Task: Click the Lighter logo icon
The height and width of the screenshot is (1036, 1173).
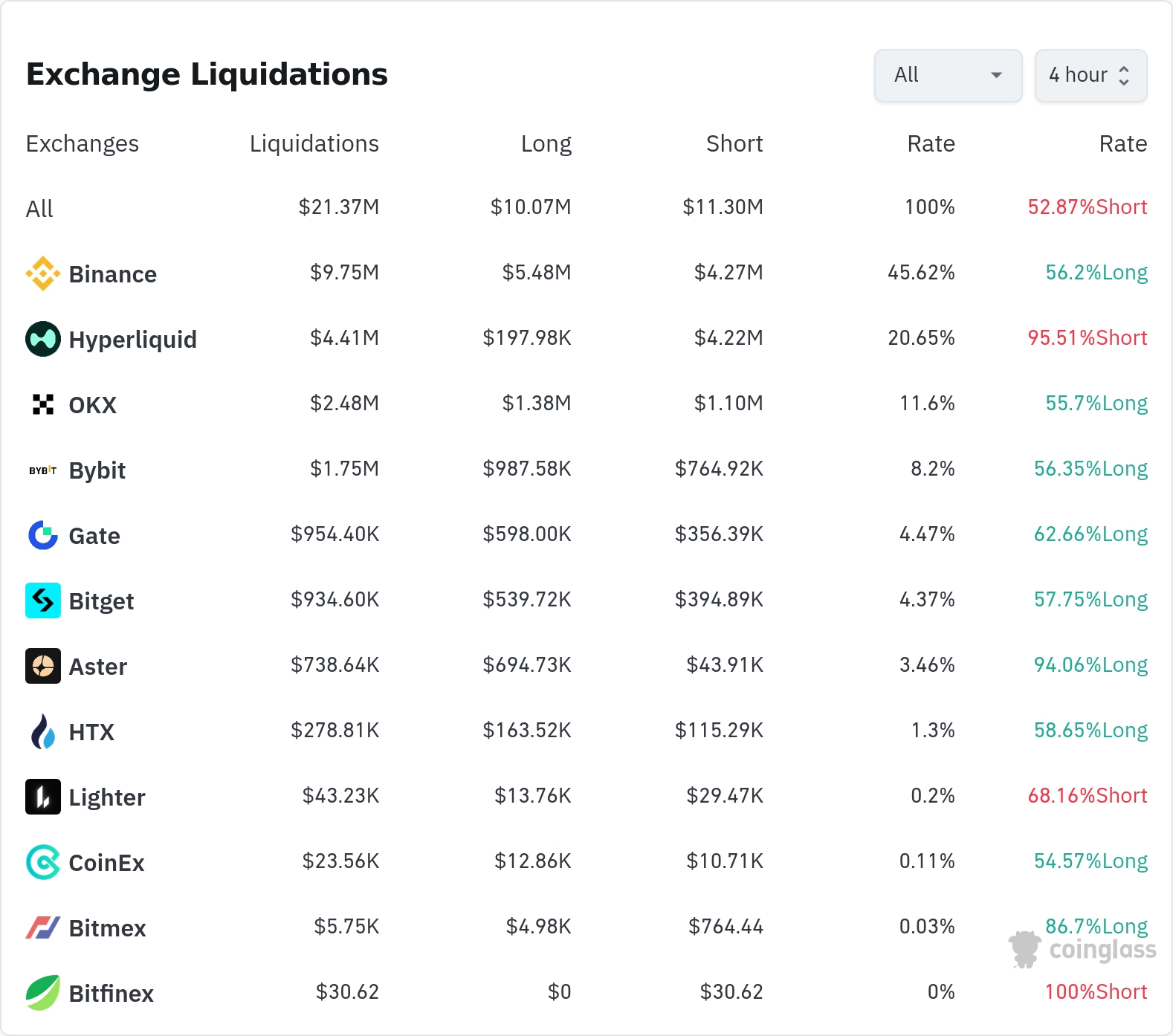Action: point(43,797)
